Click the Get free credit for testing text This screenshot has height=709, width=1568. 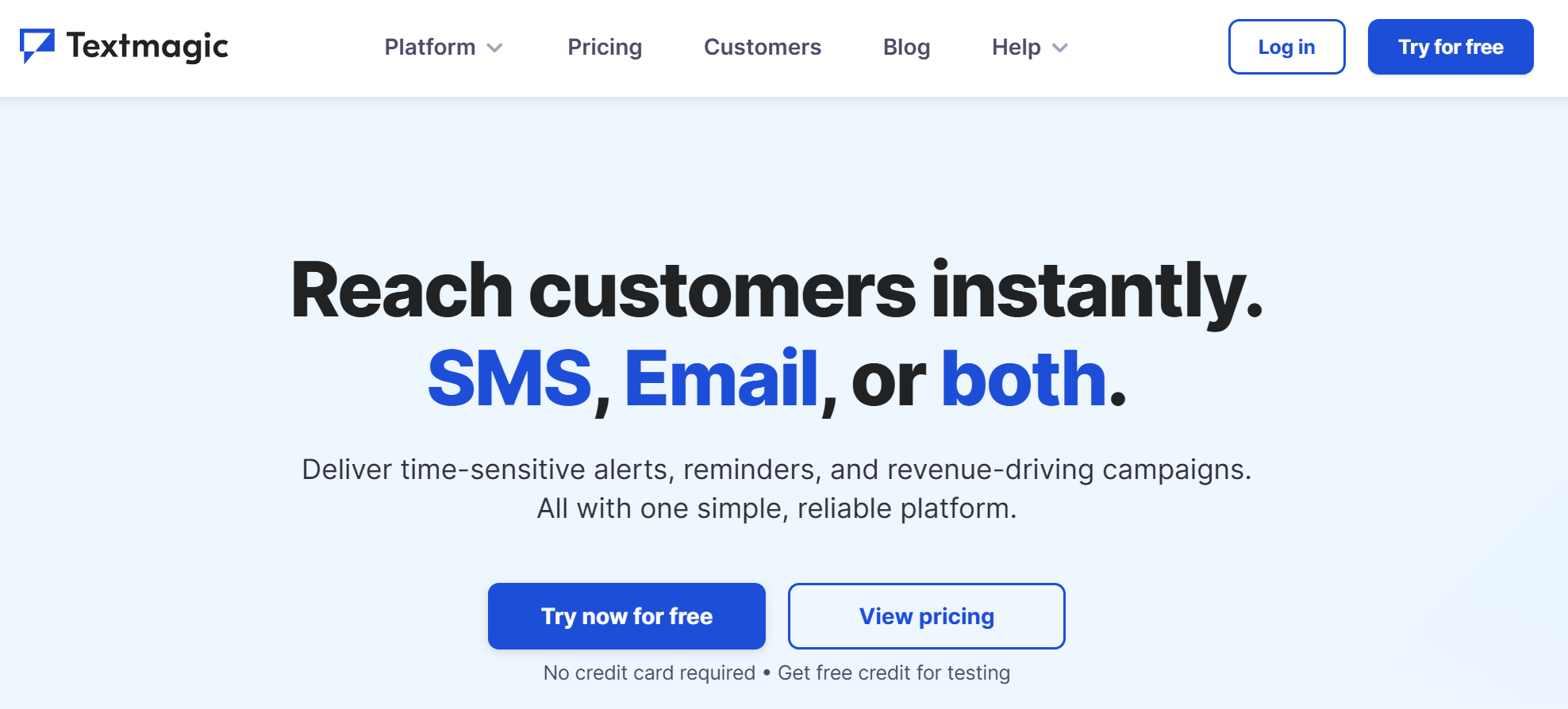click(x=894, y=673)
